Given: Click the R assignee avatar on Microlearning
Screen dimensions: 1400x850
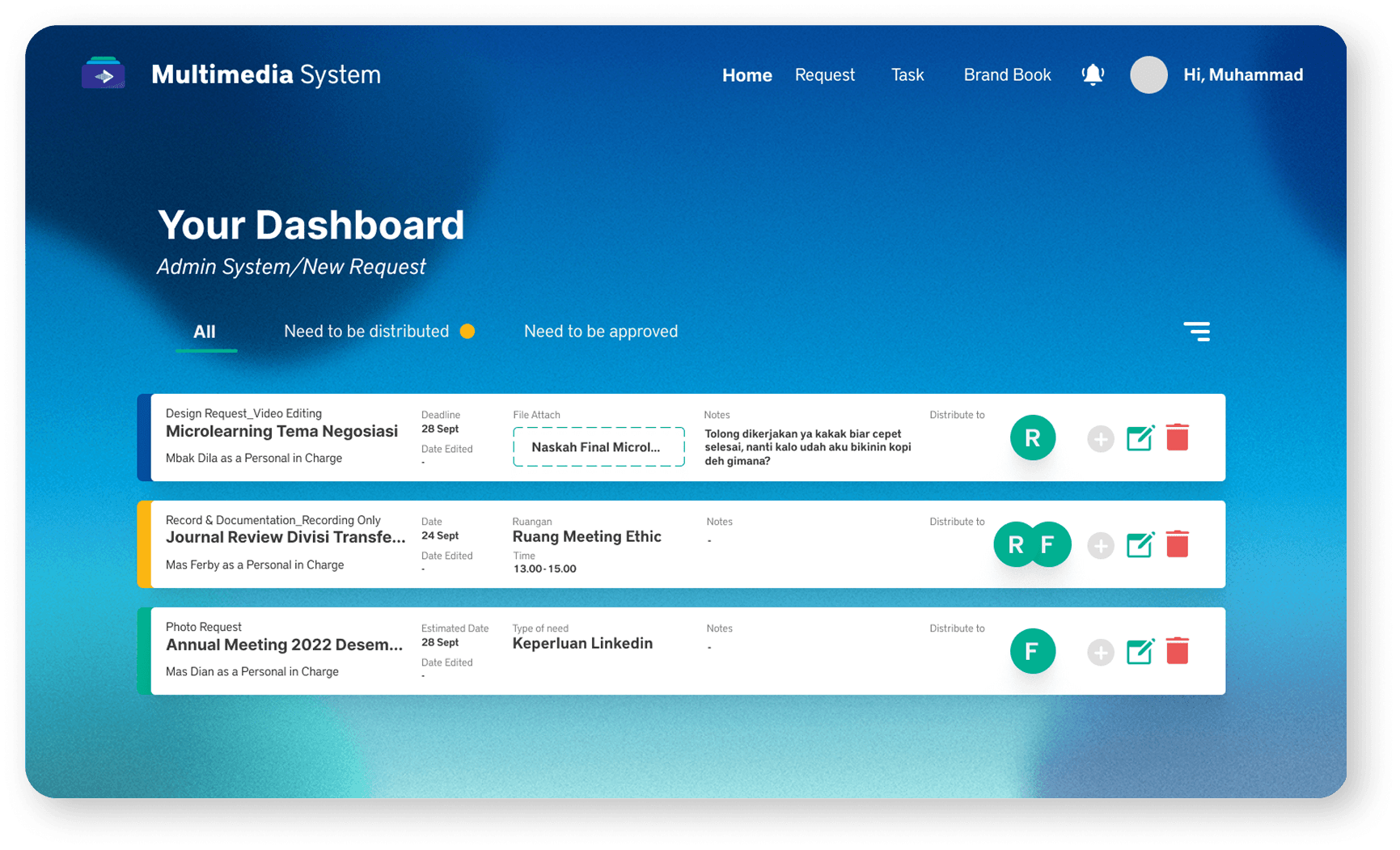Looking at the screenshot, I should tap(1033, 438).
